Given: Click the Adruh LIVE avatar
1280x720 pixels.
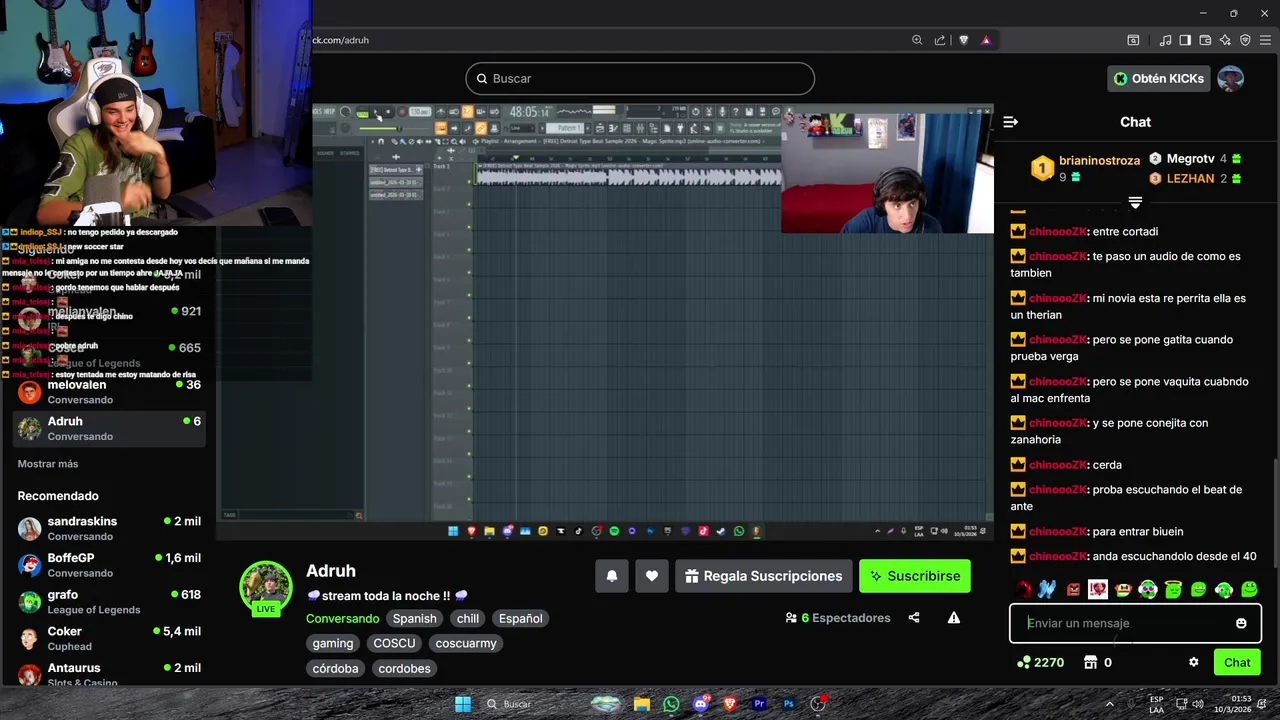Looking at the screenshot, I should pyautogui.click(x=265, y=587).
